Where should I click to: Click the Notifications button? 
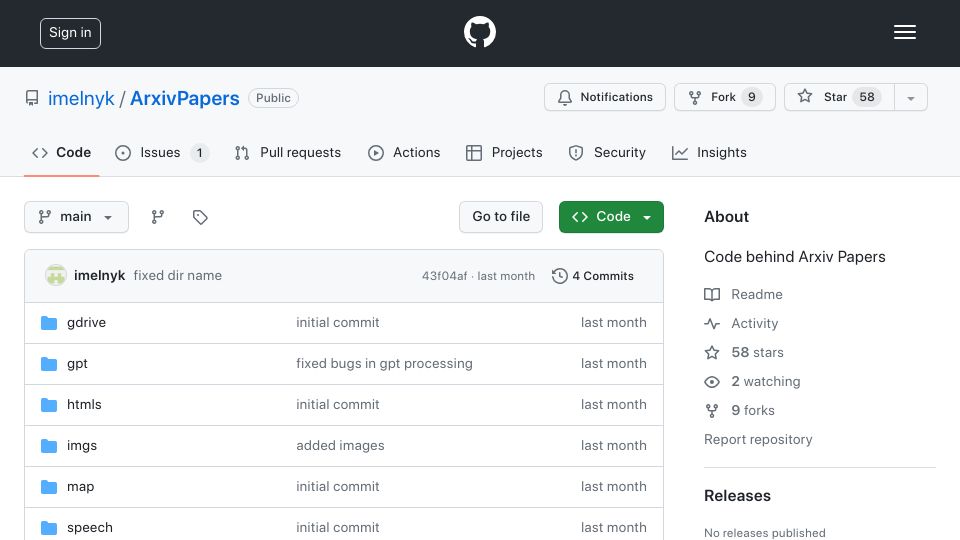click(x=605, y=97)
